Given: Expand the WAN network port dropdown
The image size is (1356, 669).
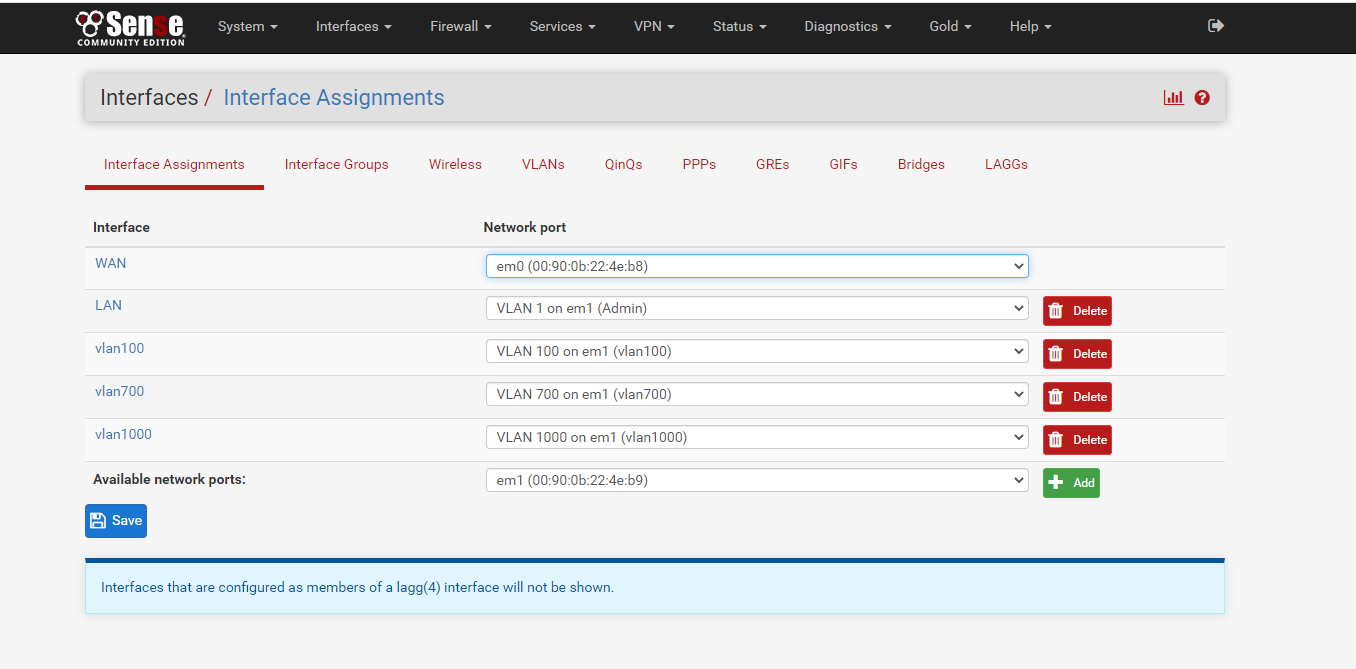Looking at the screenshot, I should tap(757, 266).
